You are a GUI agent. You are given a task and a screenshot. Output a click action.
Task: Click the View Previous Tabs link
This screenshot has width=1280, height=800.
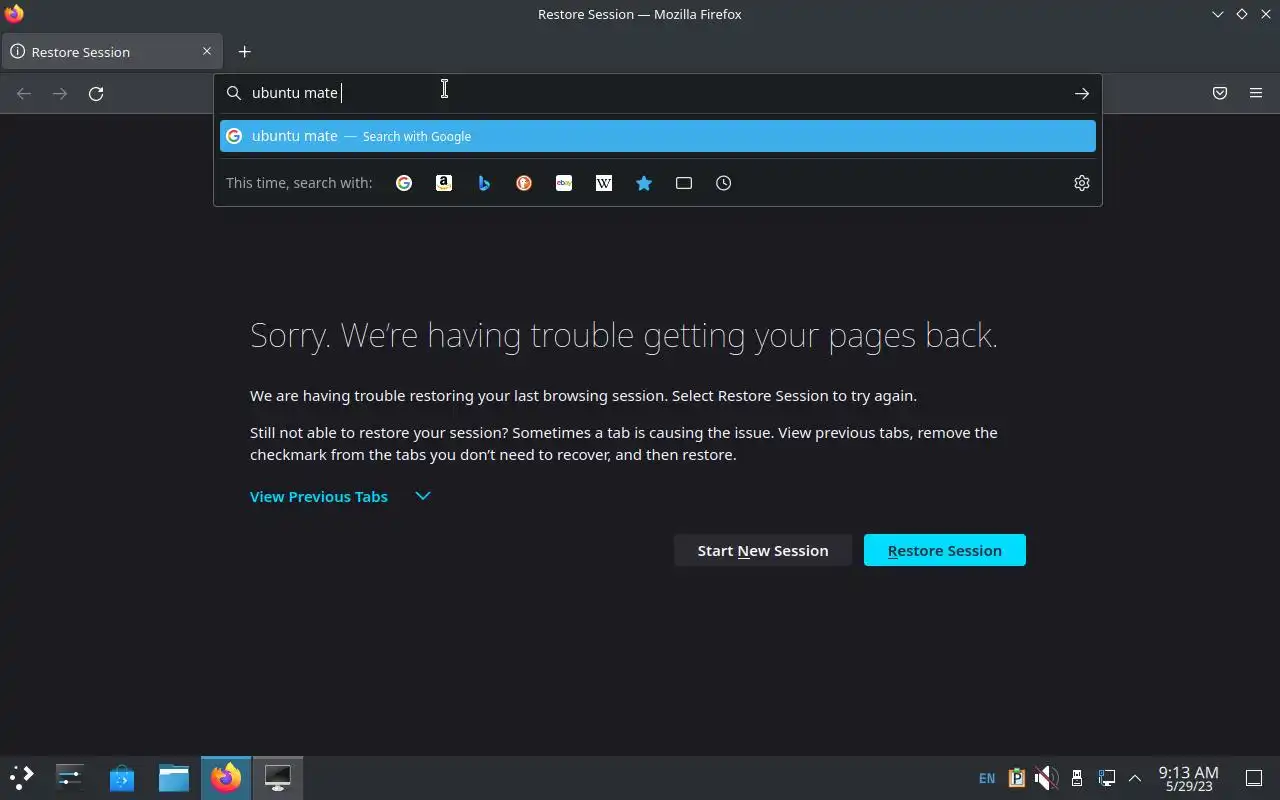tap(319, 496)
